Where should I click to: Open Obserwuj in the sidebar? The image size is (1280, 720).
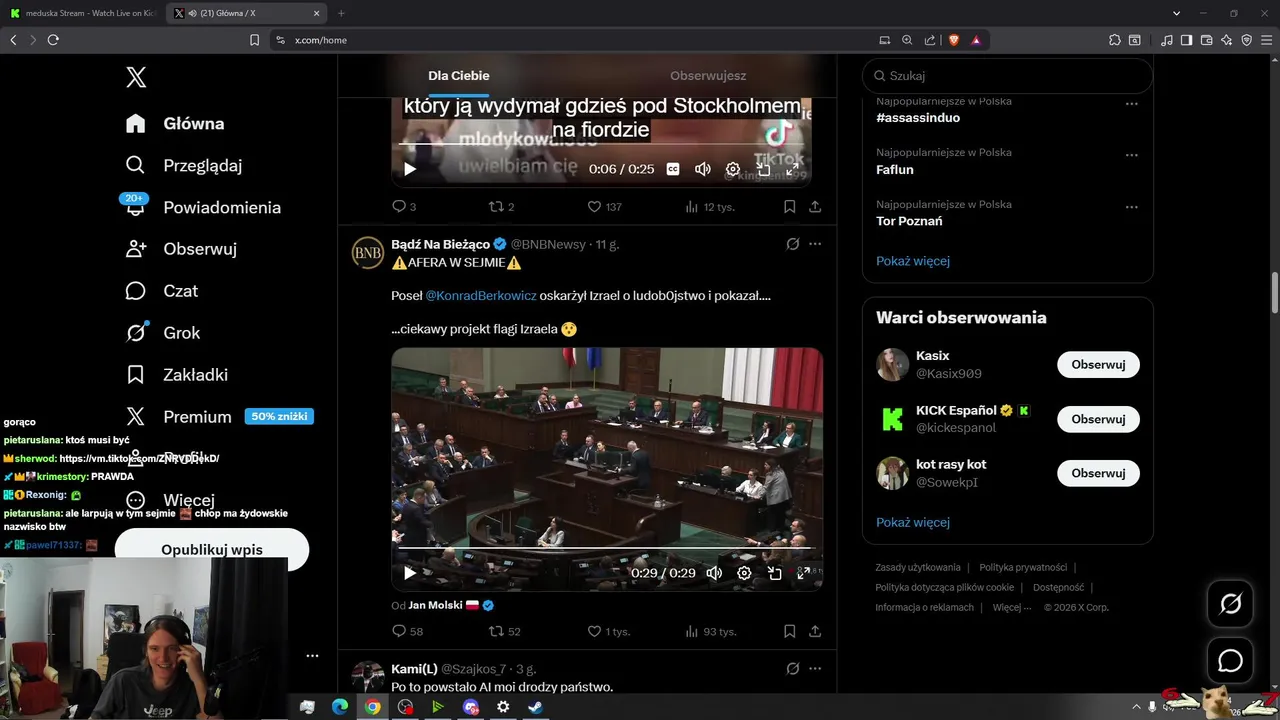point(181,249)
